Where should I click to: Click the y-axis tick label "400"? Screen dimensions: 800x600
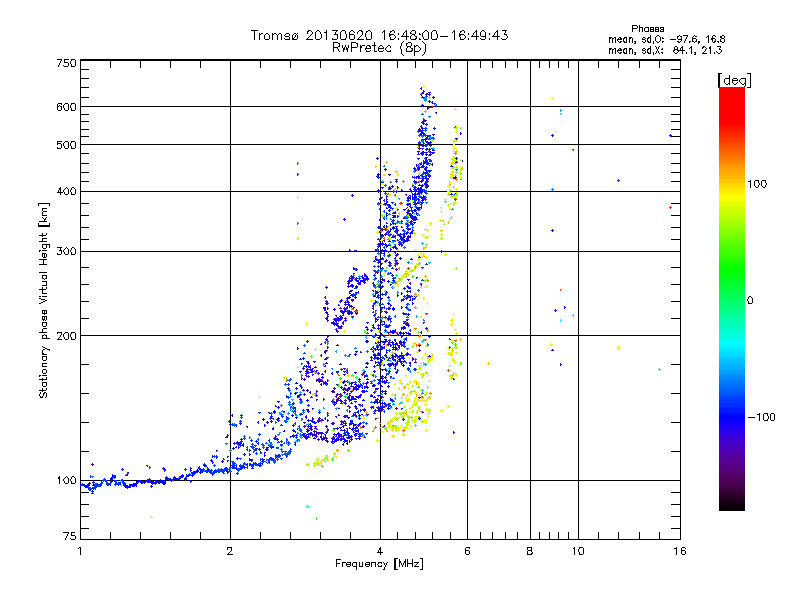(x=66, y=192)
